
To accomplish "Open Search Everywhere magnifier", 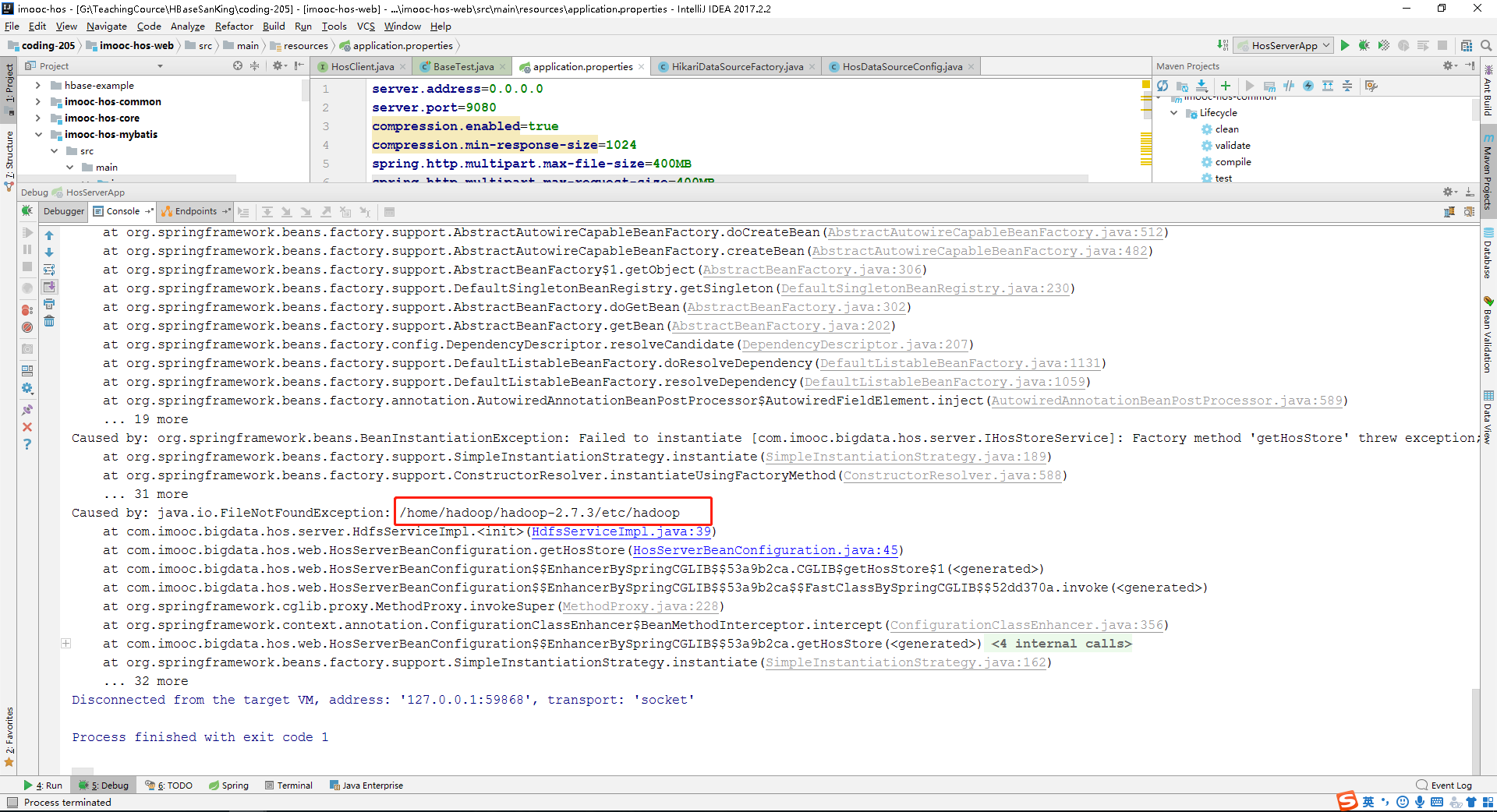I will click(x=1486, y=45).
